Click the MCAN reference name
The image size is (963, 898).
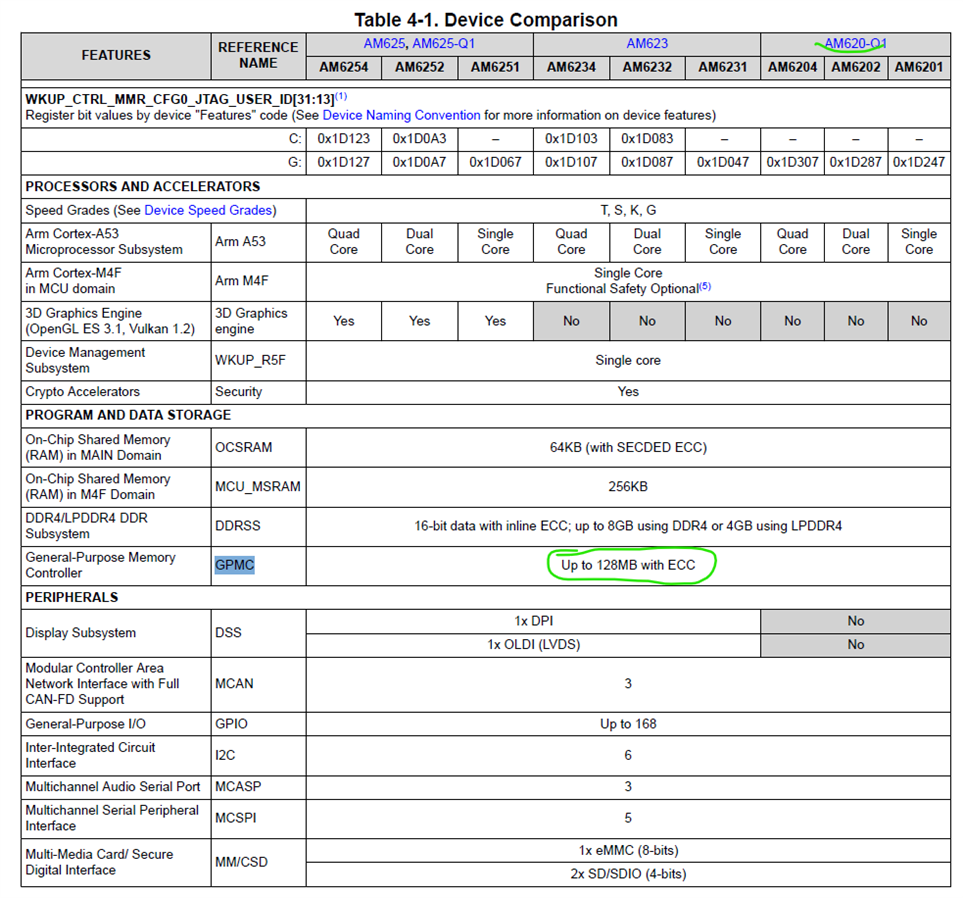[x=234, y=684]
